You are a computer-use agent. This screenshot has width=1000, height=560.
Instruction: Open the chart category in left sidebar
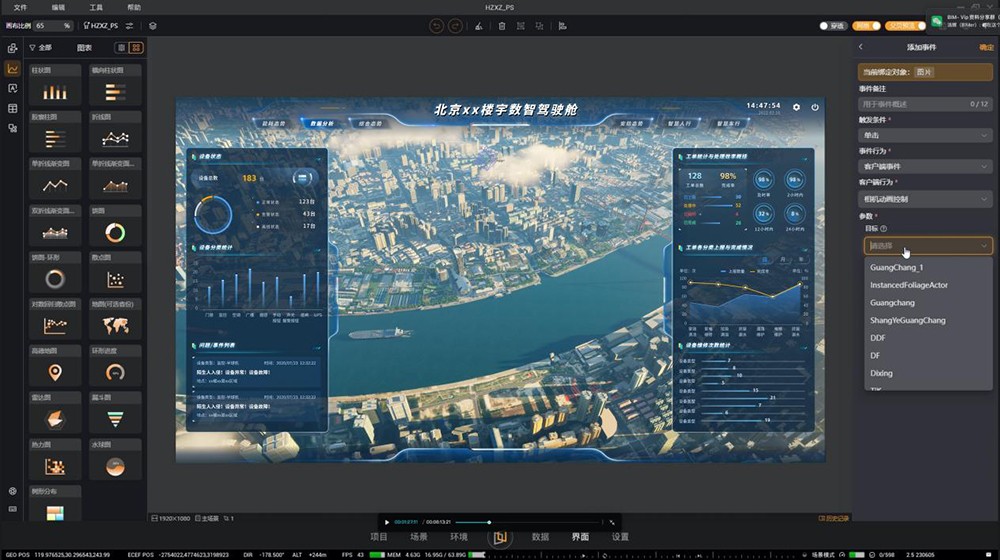pos(12,69)
